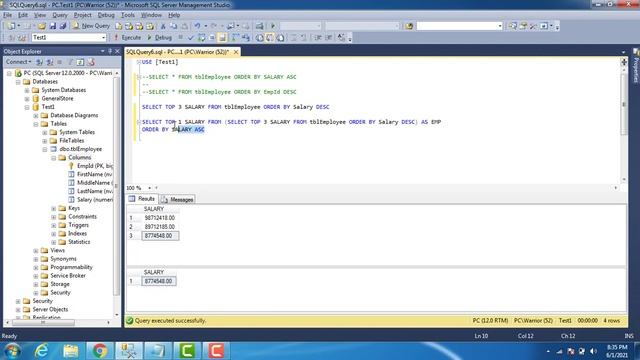
Task: Switch to the Messages tab
Action: [178, 200]
